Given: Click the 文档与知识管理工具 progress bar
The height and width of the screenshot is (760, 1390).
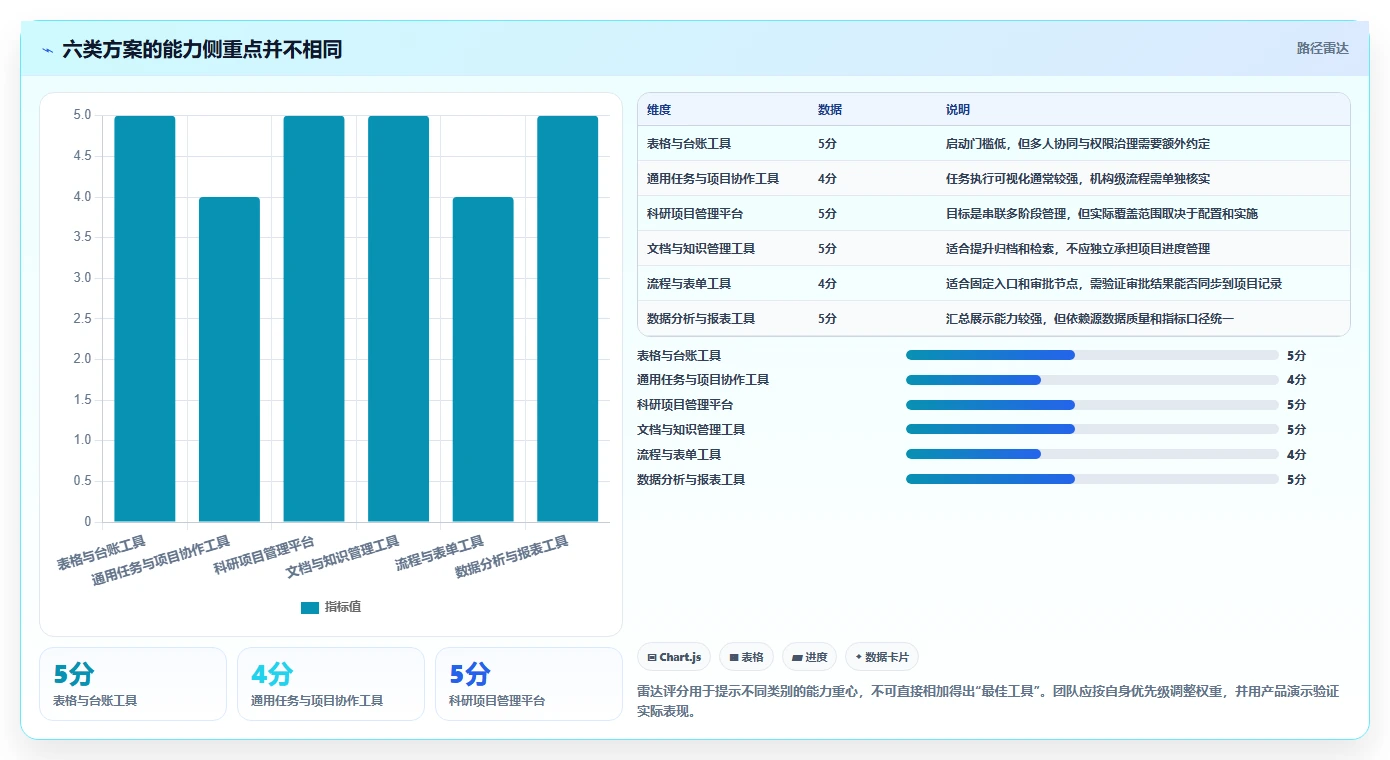Looking at the screenshot, I should [x=1092, y=430].
